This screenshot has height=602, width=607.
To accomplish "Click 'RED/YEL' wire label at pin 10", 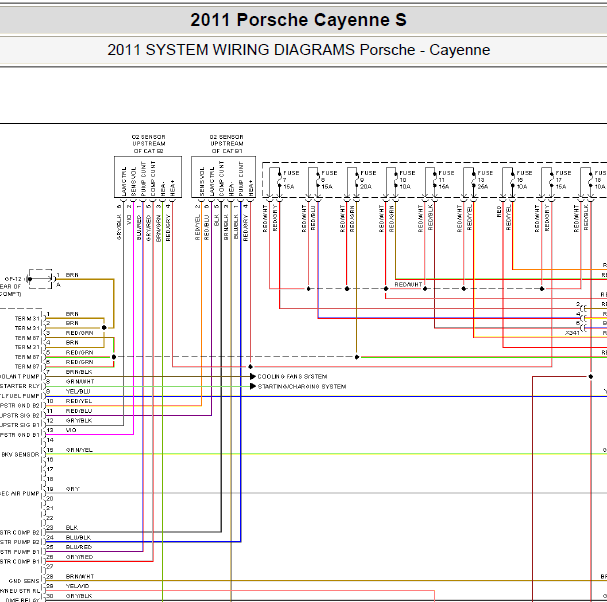I will (79, 401).
